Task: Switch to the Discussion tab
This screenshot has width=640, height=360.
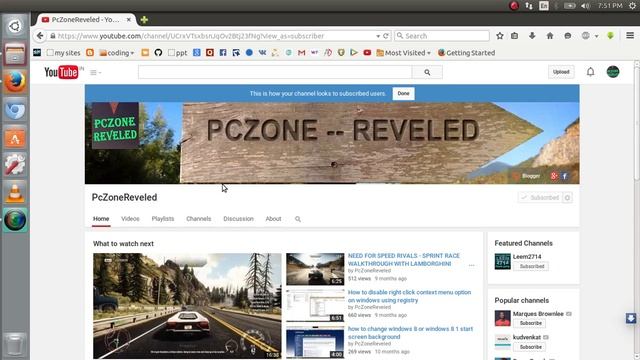Action: (x=238, y=219)
